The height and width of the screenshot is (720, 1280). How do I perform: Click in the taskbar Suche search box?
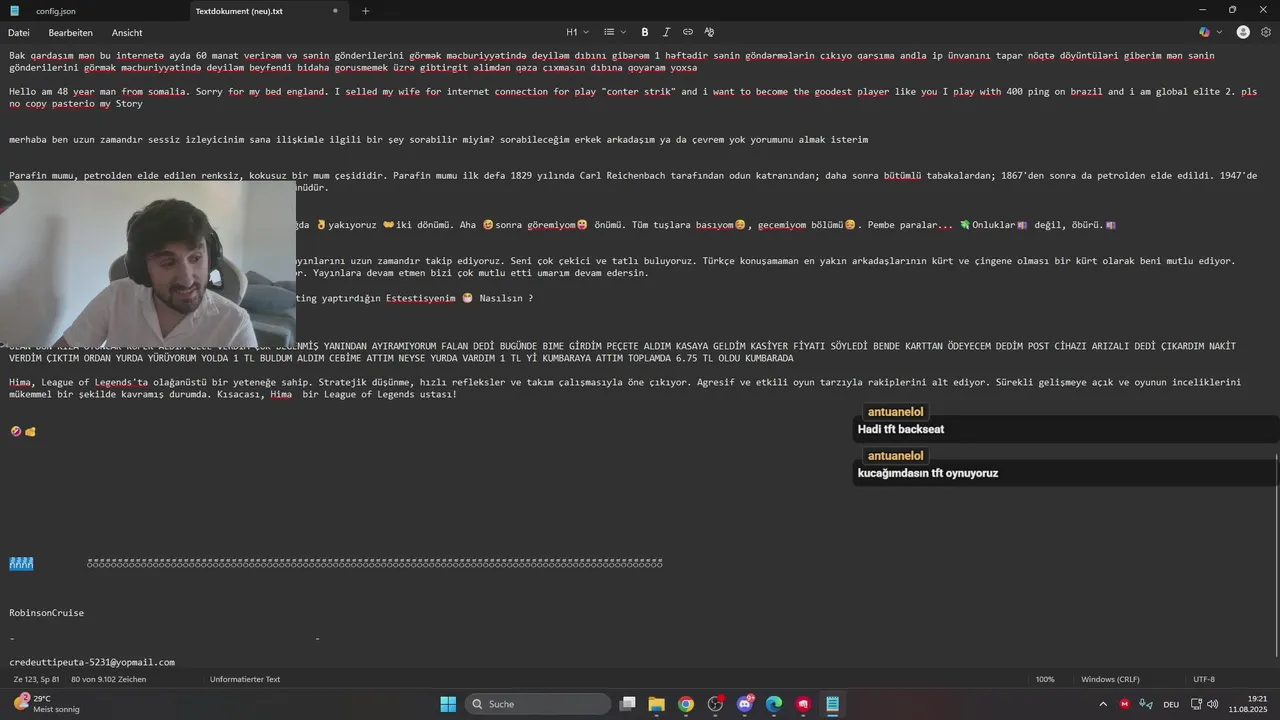(x=538, y=704)
